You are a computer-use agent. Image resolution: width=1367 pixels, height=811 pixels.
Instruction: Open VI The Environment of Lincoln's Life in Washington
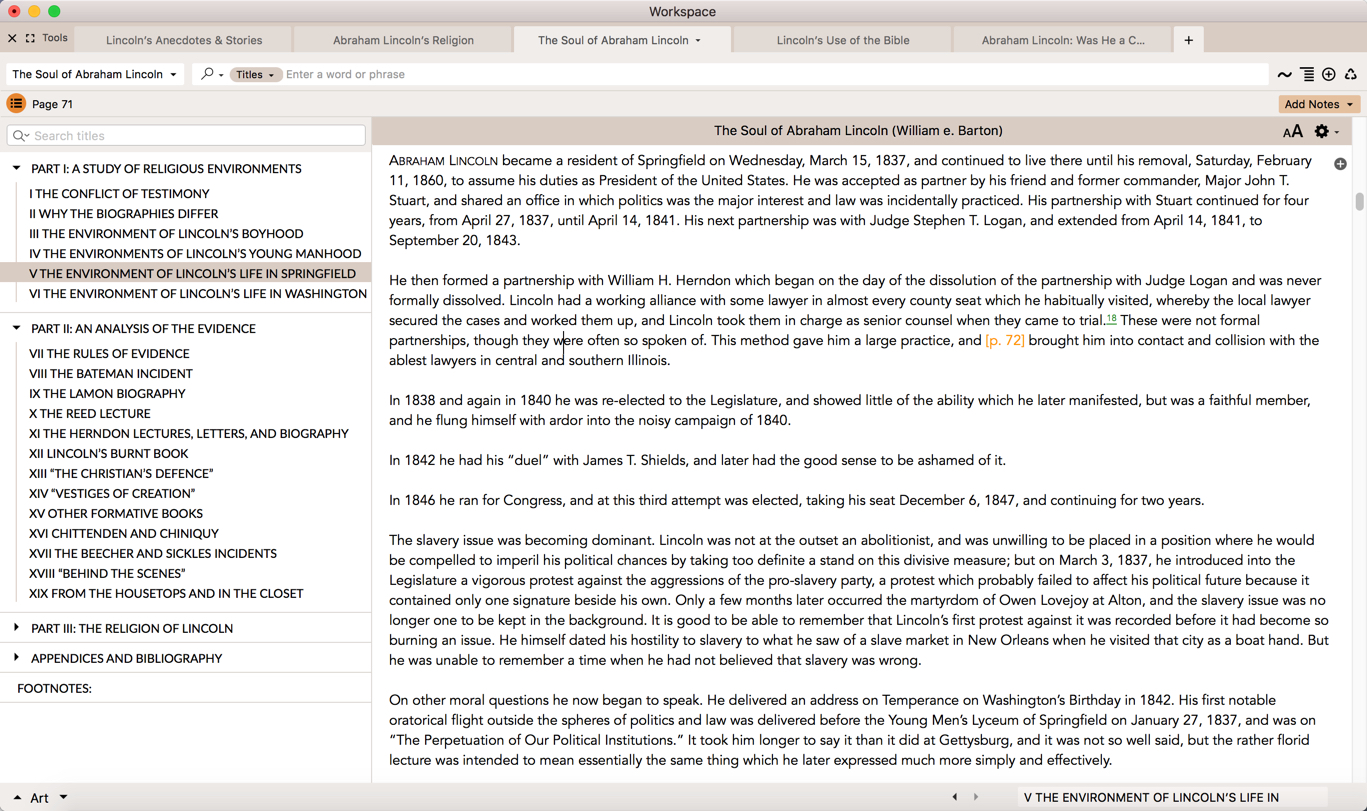point(198,293)
